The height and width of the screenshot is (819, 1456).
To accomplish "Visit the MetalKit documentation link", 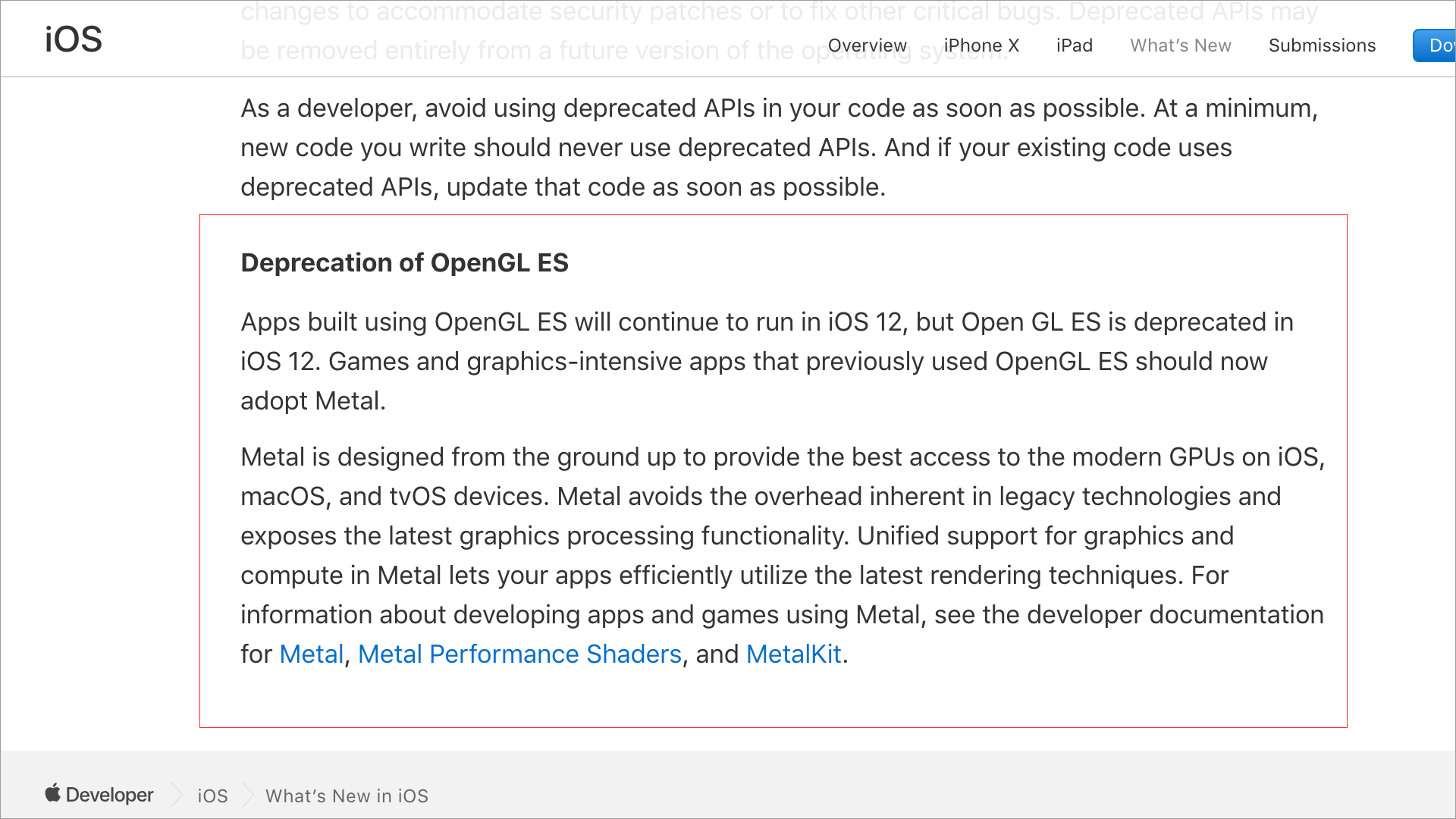I will (x=793, y=654).
